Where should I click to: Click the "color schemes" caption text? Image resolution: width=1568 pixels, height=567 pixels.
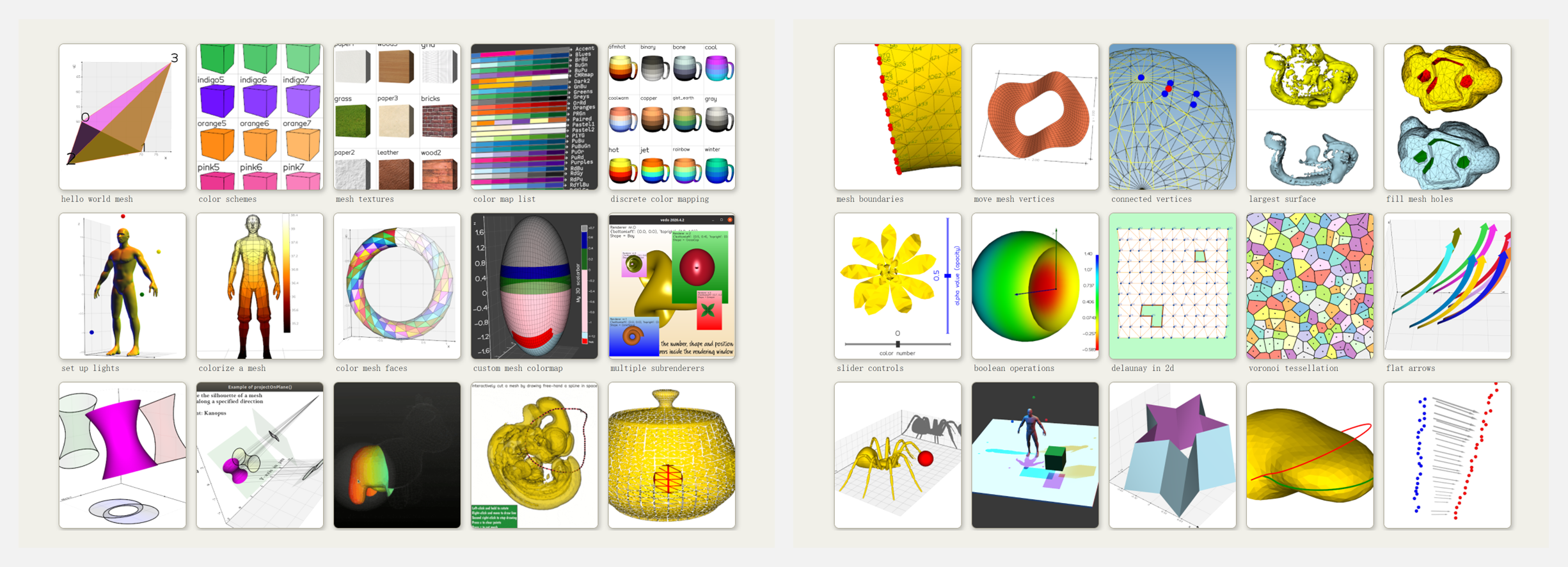pos(228,199)
